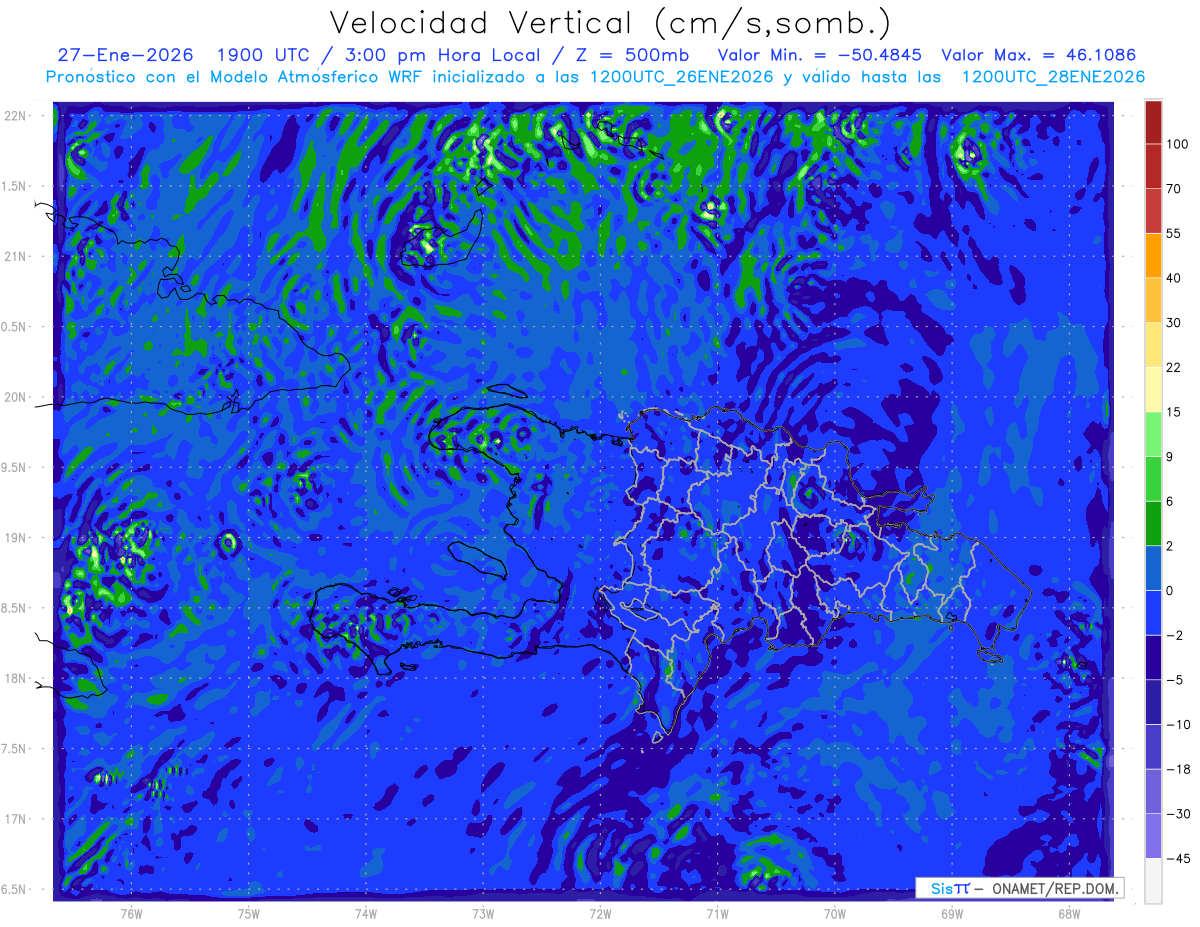Click the colorbar label '9'
The image size is (1200, 927).
[x=1170, y=457]
